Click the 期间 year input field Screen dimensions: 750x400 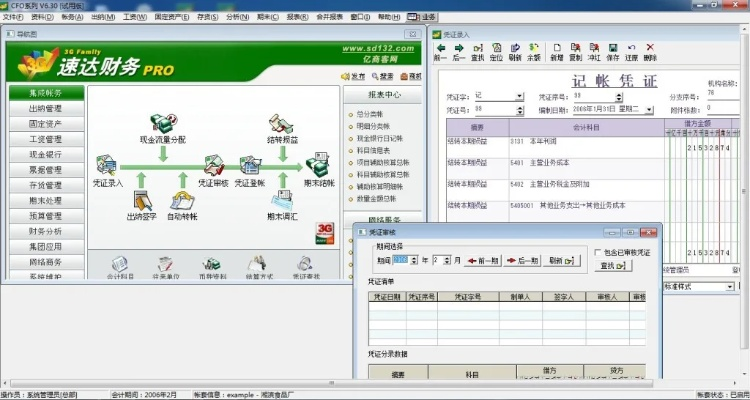pos(401,260)
